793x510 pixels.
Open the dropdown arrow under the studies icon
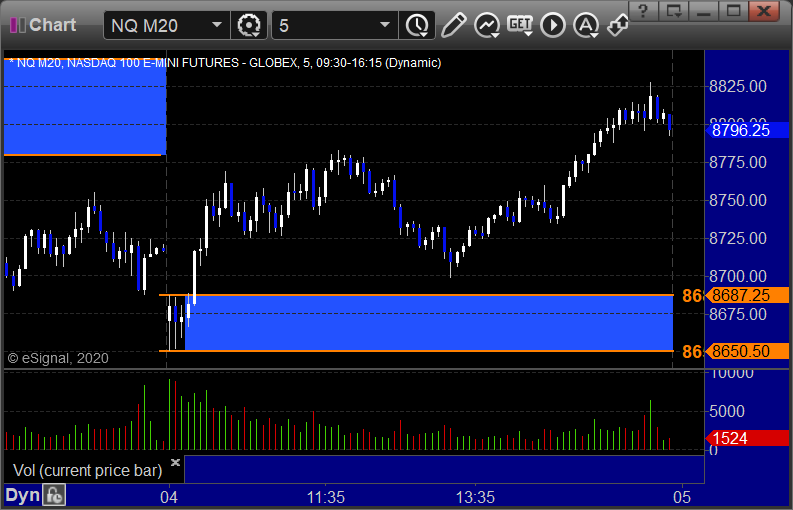[494, 34]
